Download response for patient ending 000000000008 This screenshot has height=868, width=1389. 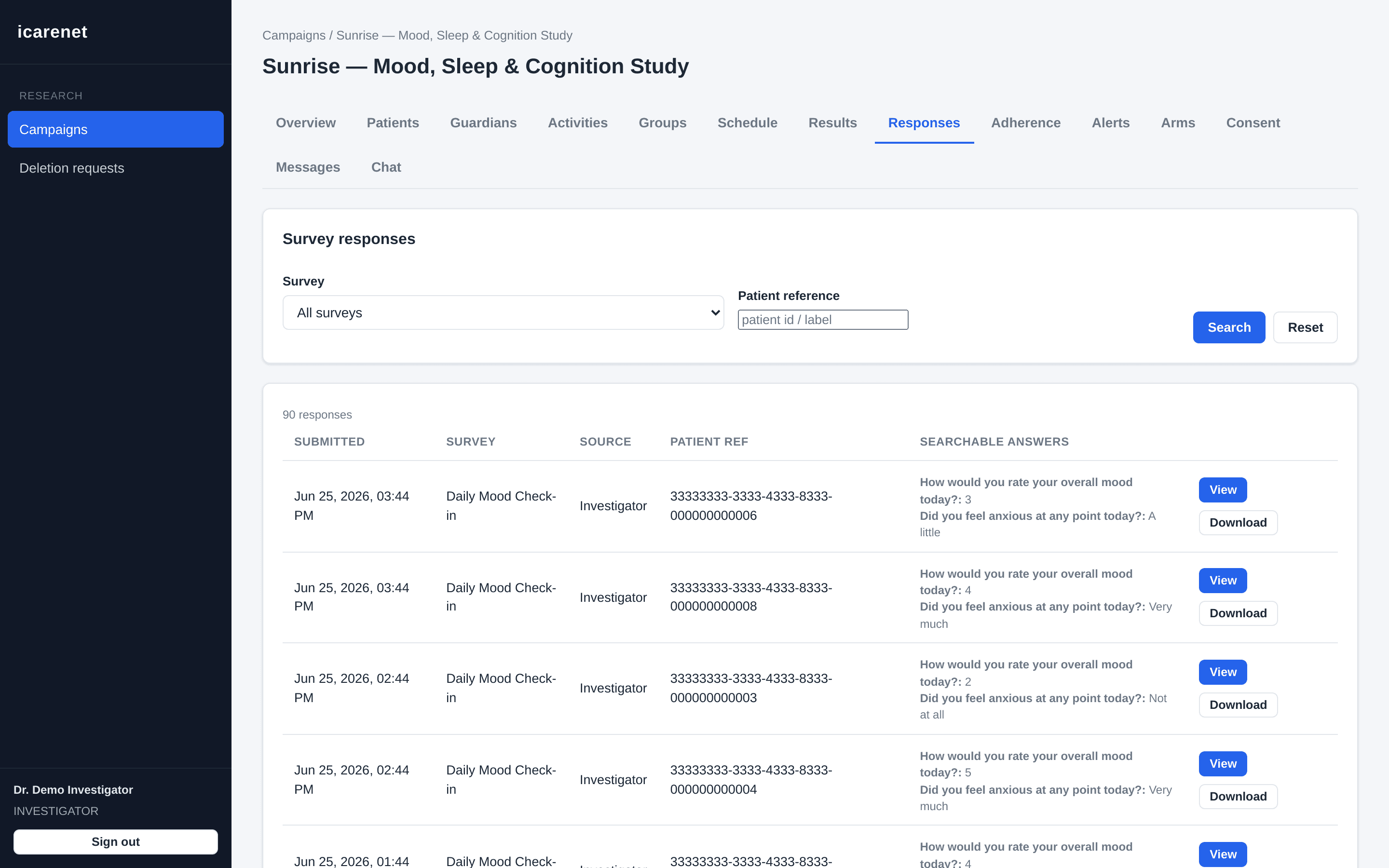[x=1238, y=613]
